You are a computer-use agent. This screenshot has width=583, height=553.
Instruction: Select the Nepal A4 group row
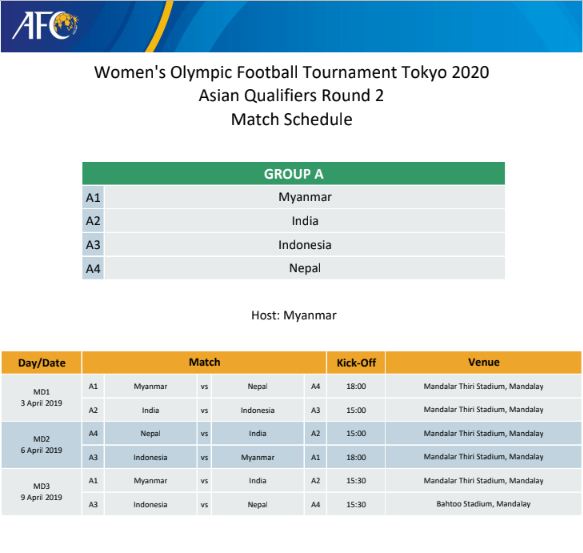(293, 268)
